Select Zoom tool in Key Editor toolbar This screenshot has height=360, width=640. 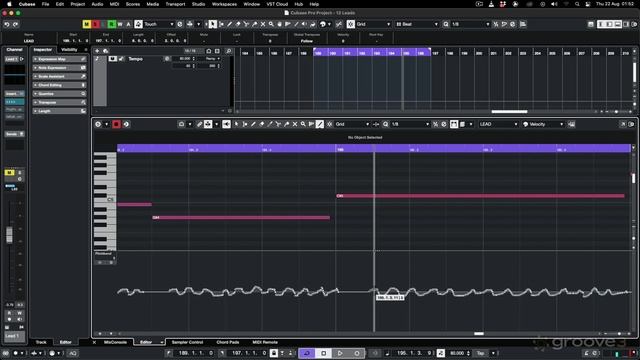(303, 124)
